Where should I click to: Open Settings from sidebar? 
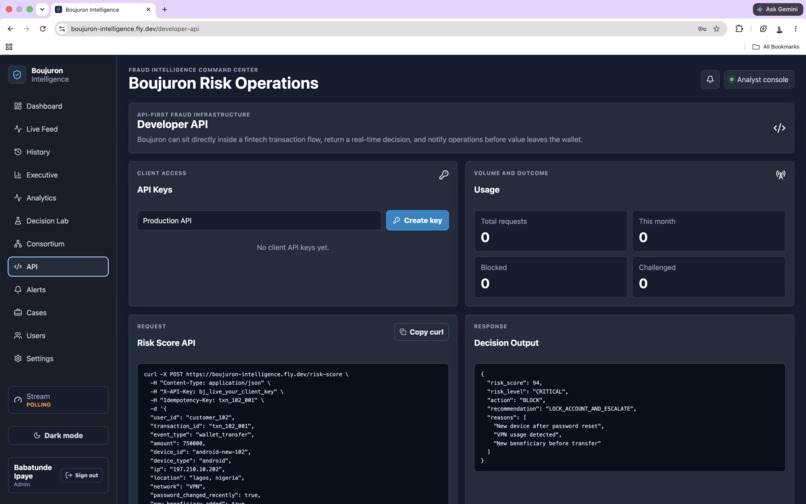point(58,358)
